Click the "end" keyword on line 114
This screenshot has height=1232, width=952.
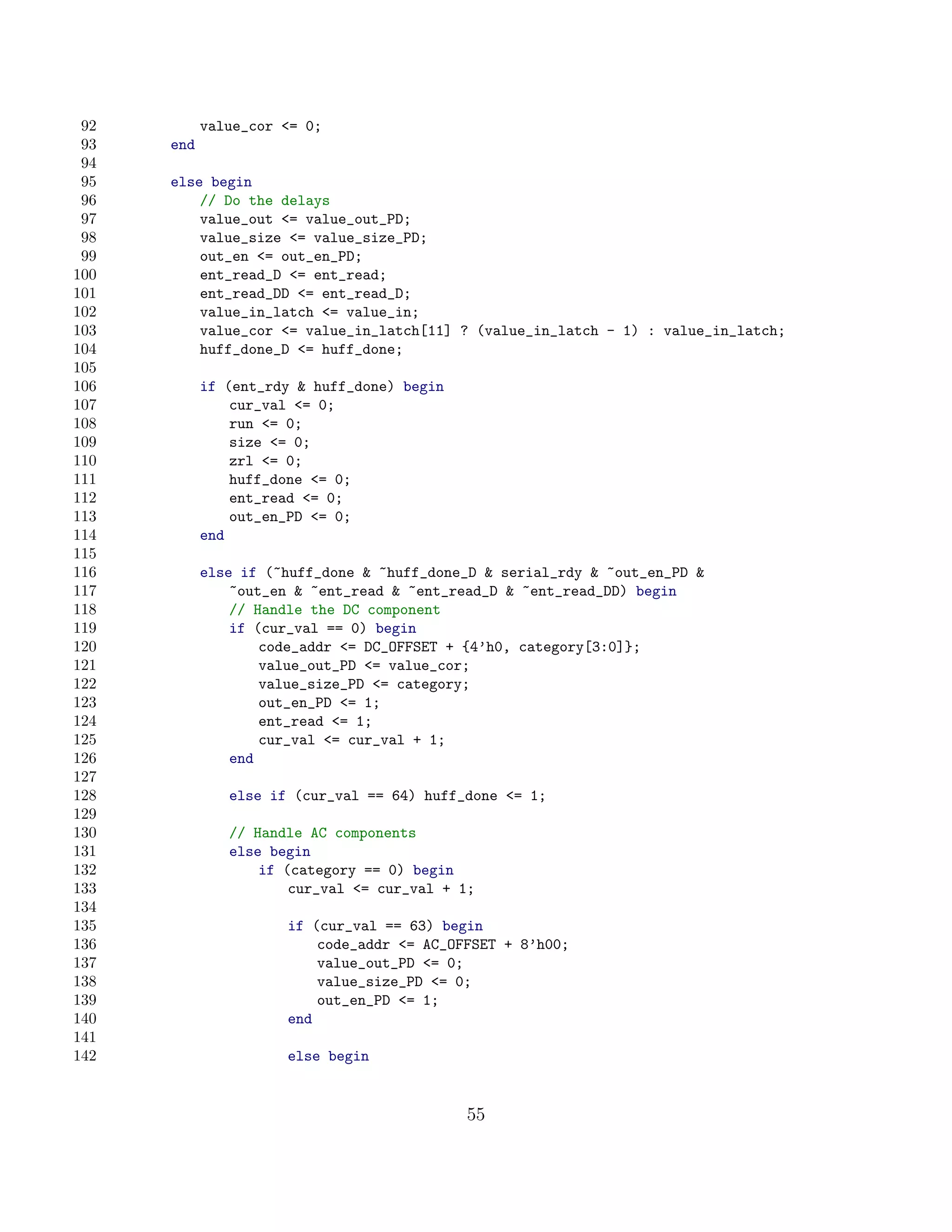[x=212, y=536]
